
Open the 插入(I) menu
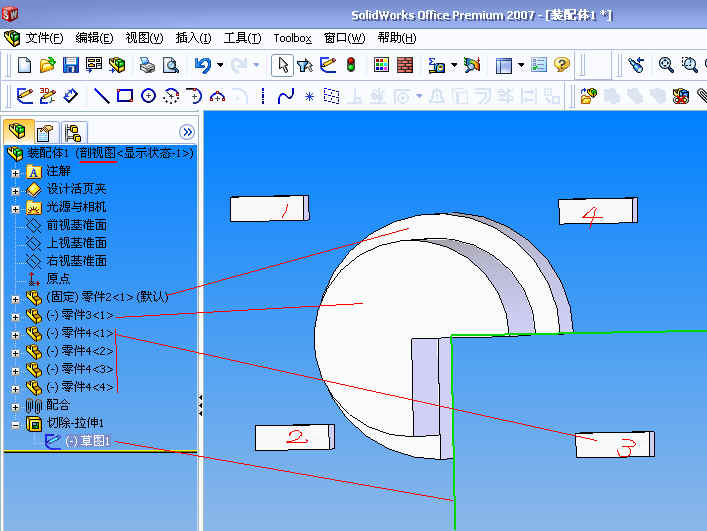pos(193,38)
